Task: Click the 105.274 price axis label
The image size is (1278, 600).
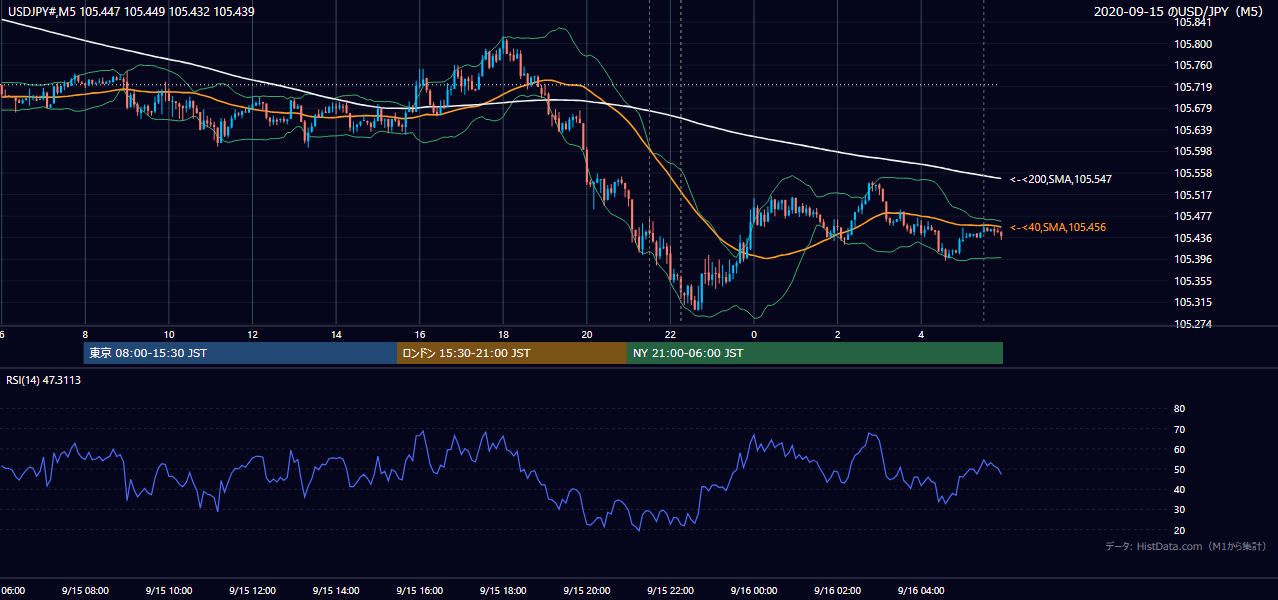Action: click(x=1193, y=324)
